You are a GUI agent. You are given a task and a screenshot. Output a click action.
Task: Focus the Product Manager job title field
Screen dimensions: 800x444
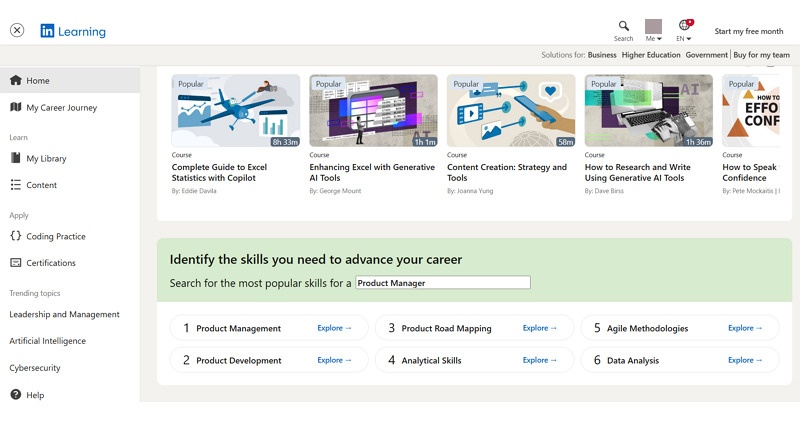(x=443, y=283)
